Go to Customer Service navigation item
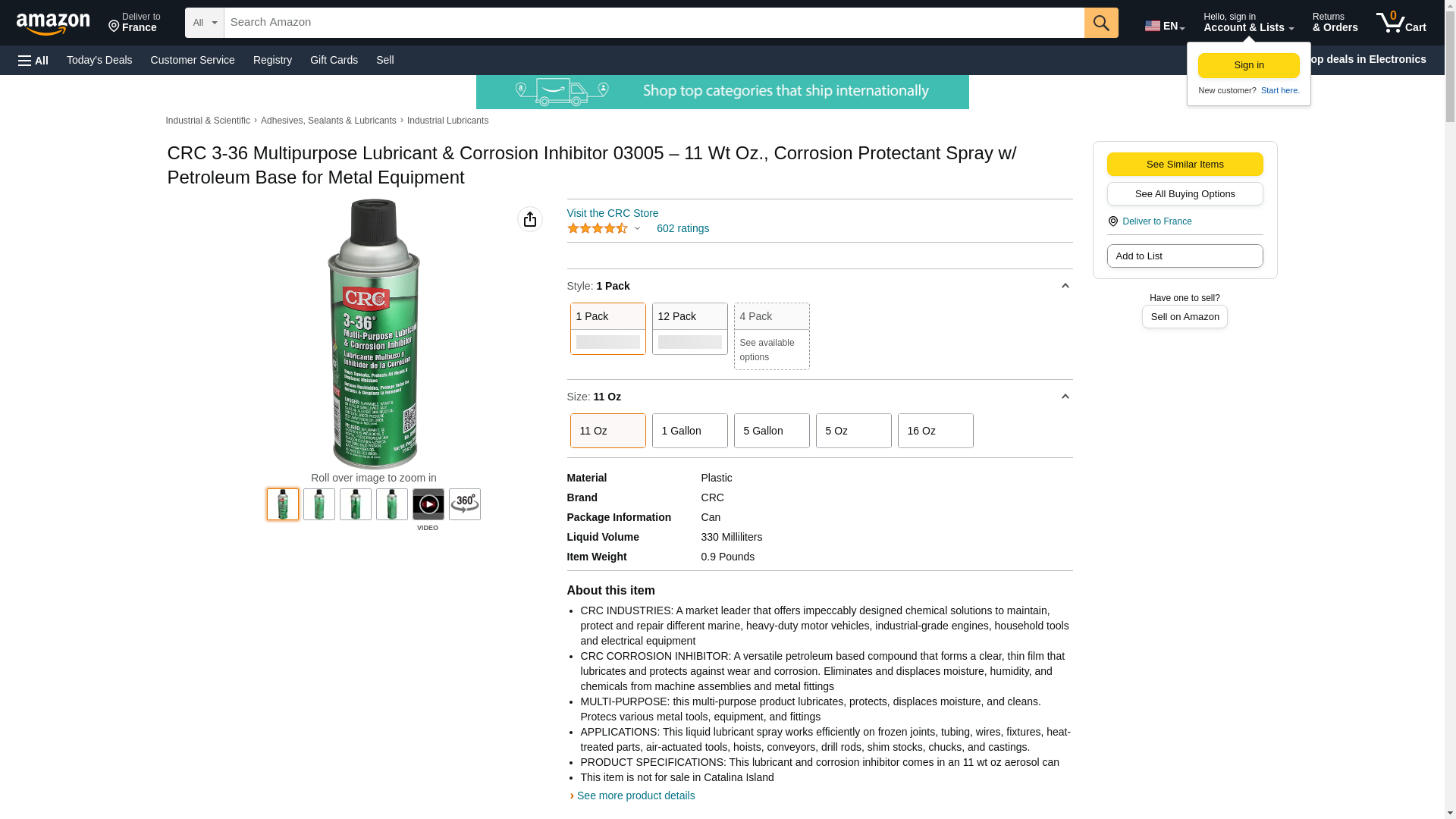The image size is (1456, 819). [x=193, y=60]
